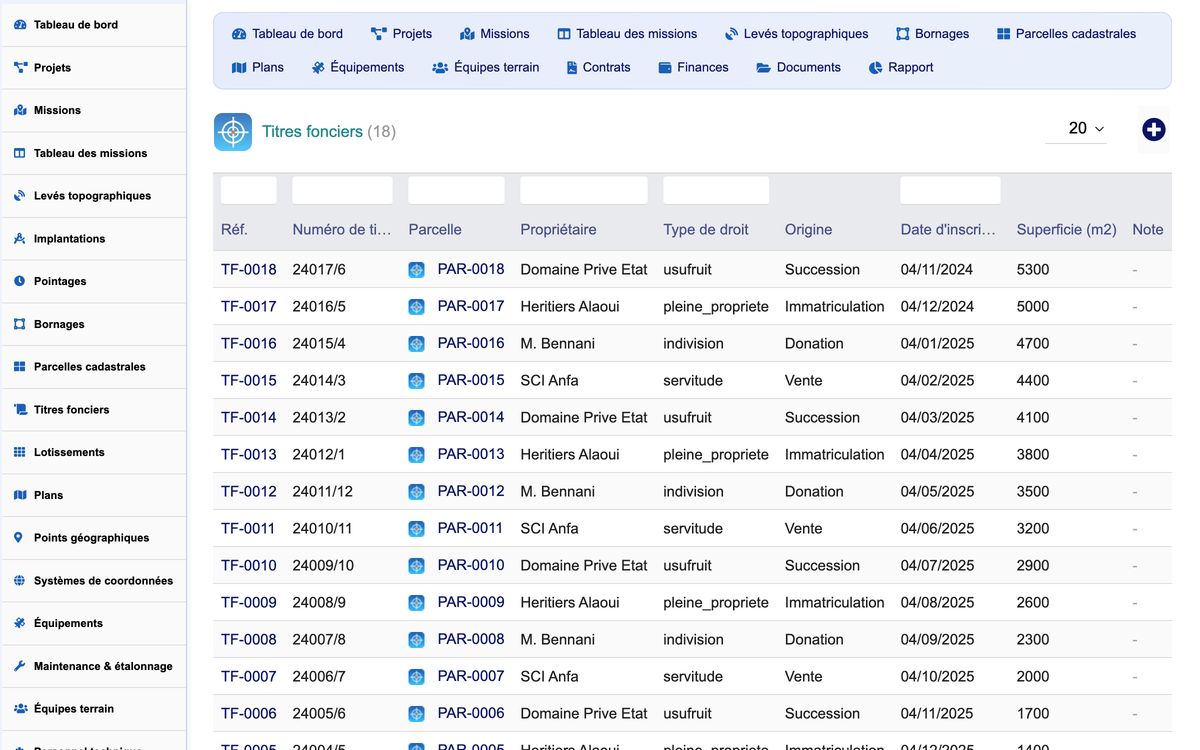Screen dimensions: 1200x750
Task: Click the Propriétaire column filter field
Action: 584,190
